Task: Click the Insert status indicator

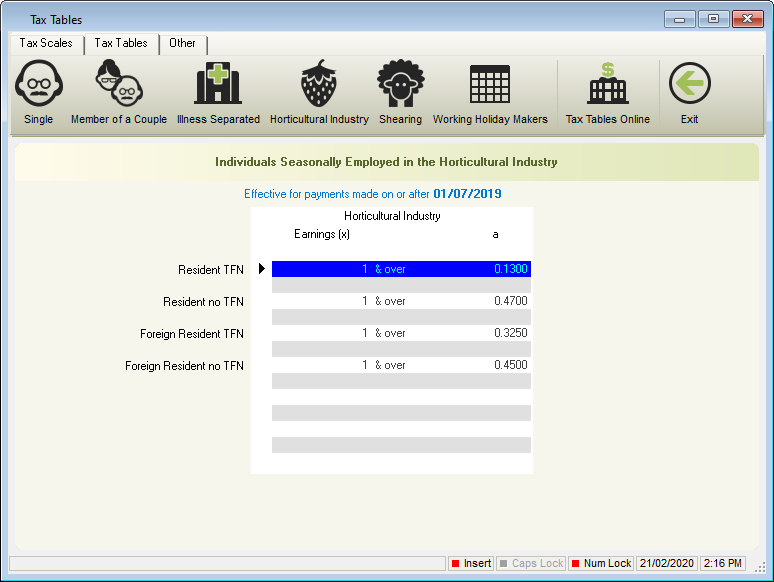Action: [x=471, y=563]
